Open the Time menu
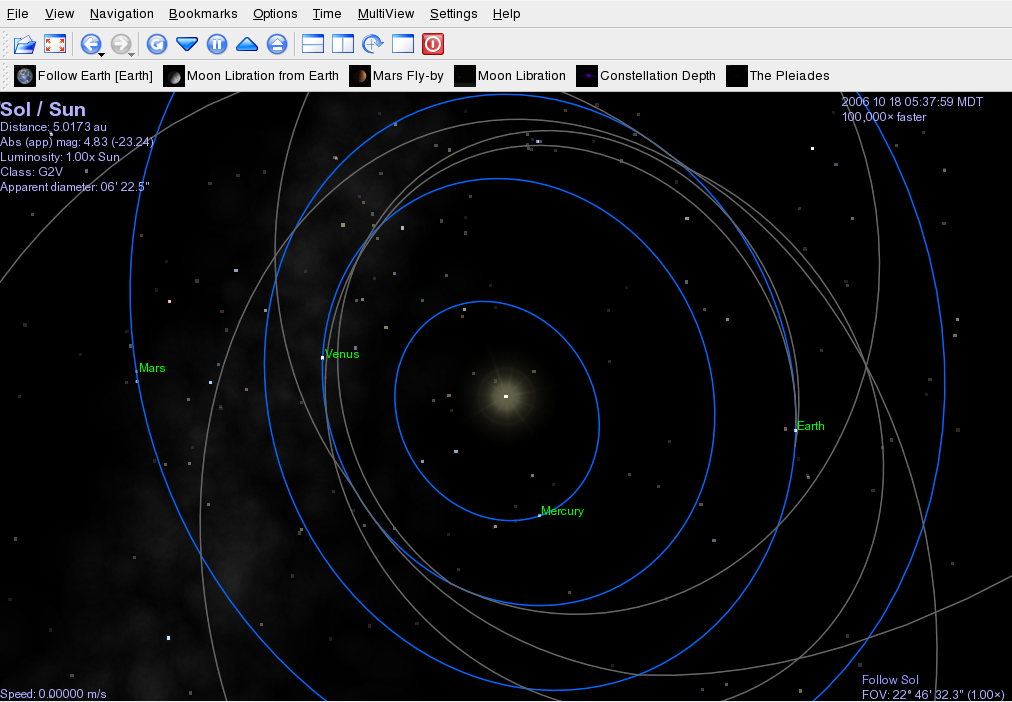 click(327, 14)
